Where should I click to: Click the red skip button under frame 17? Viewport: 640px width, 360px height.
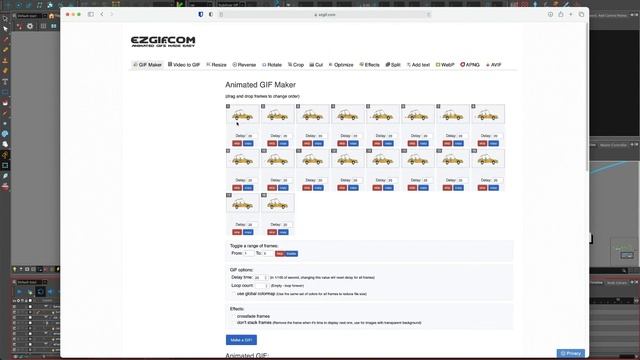tap(237, 232)
